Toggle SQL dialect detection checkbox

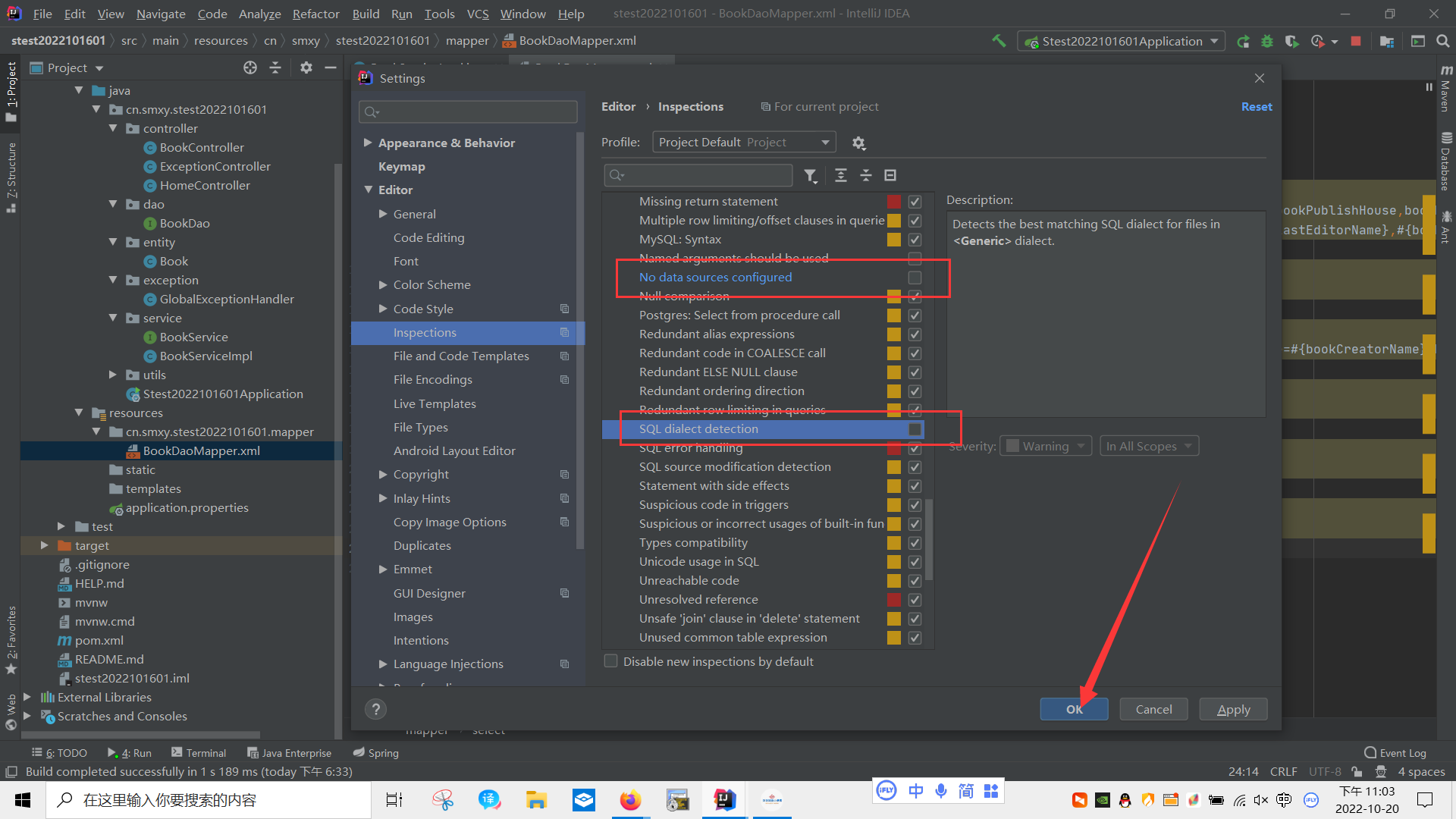click(x=915, y=429)
